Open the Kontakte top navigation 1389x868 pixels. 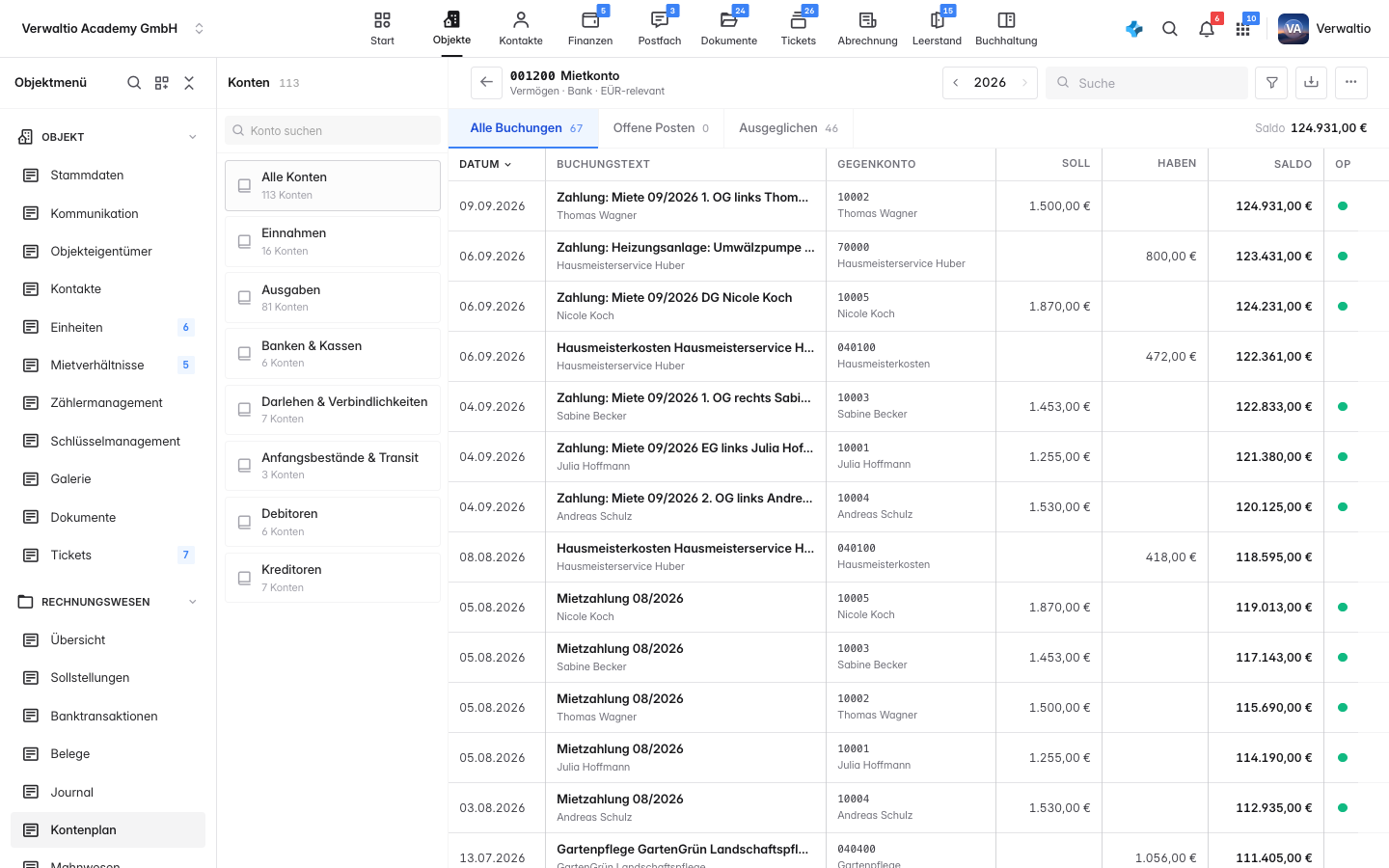[x=521, y=28]
